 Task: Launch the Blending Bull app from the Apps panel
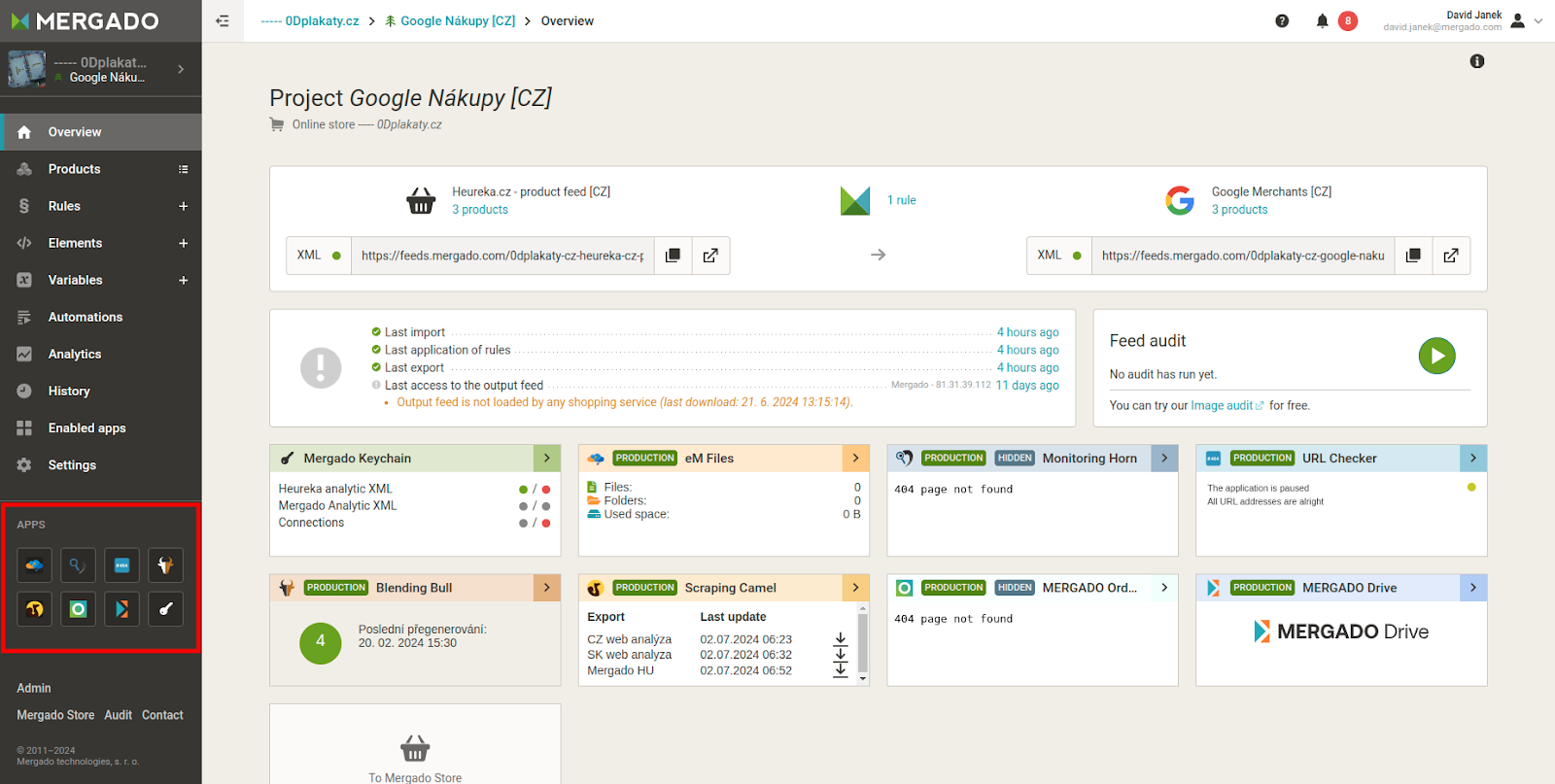[166, 565]
